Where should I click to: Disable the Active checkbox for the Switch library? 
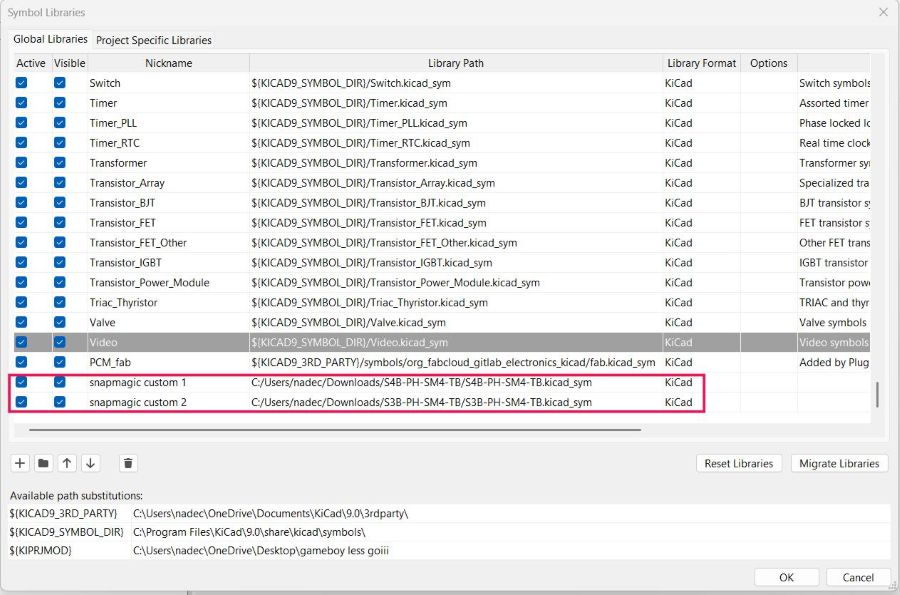click(22, 83)
